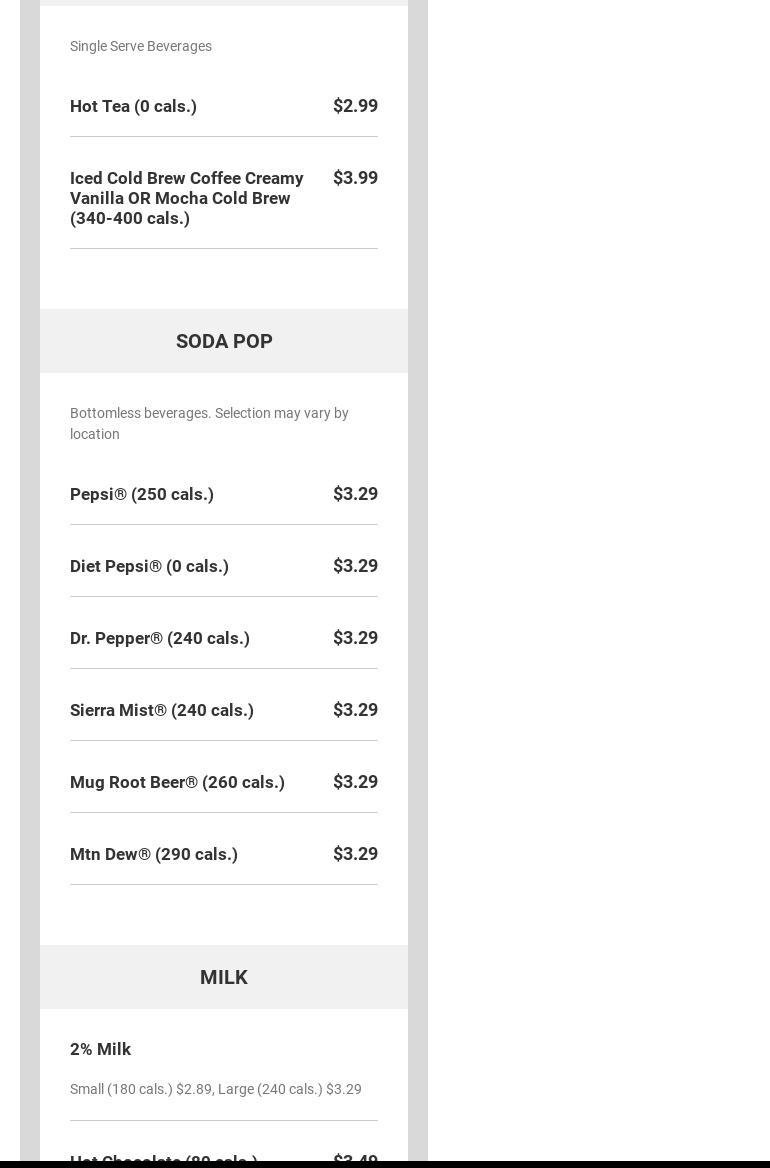Choose the Pepsi (250 cals.) item
This screenshot has height=1168, width=770.
click(x=142, y=494)
